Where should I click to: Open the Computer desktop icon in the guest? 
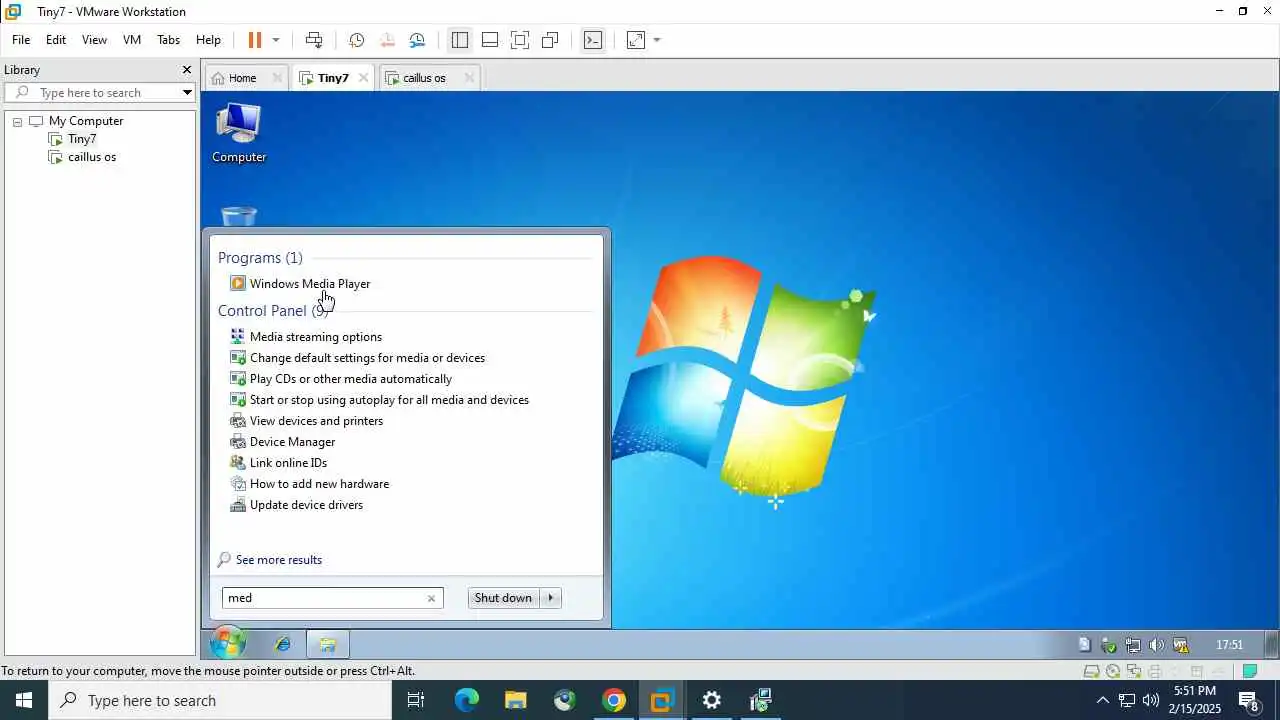(239, 133)
